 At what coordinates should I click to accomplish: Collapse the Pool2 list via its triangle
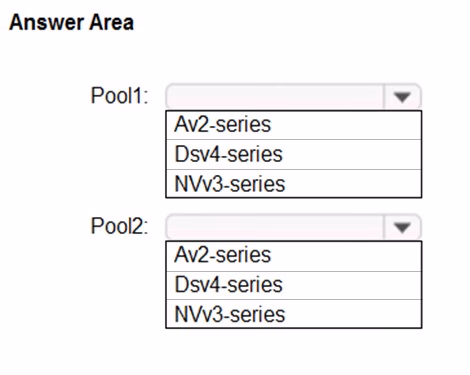click(x=402, y=227)
